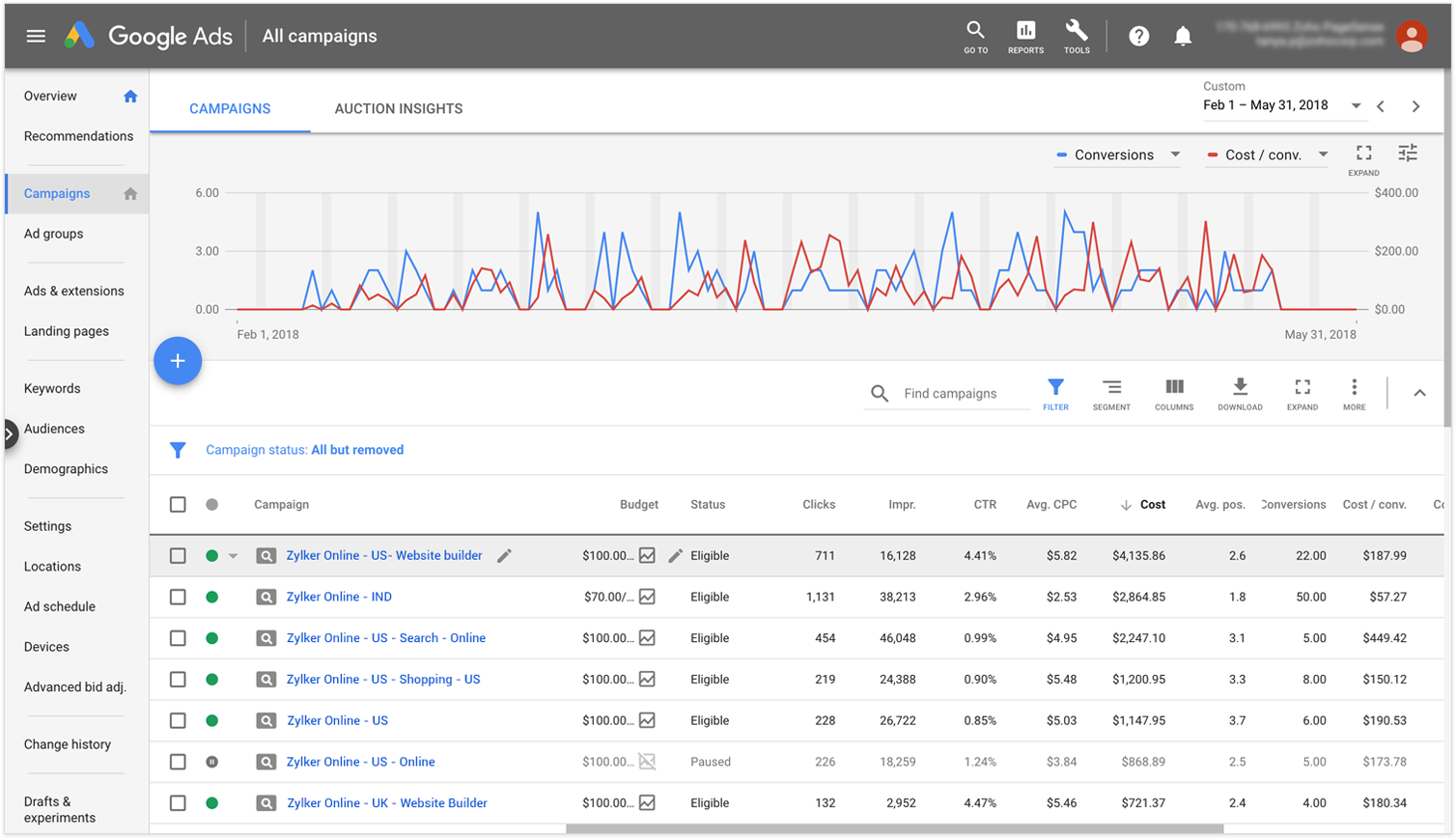The image size is (1456, 839).
Task: Expand the chart with the Expand icon
Action: click(1363, 158)
